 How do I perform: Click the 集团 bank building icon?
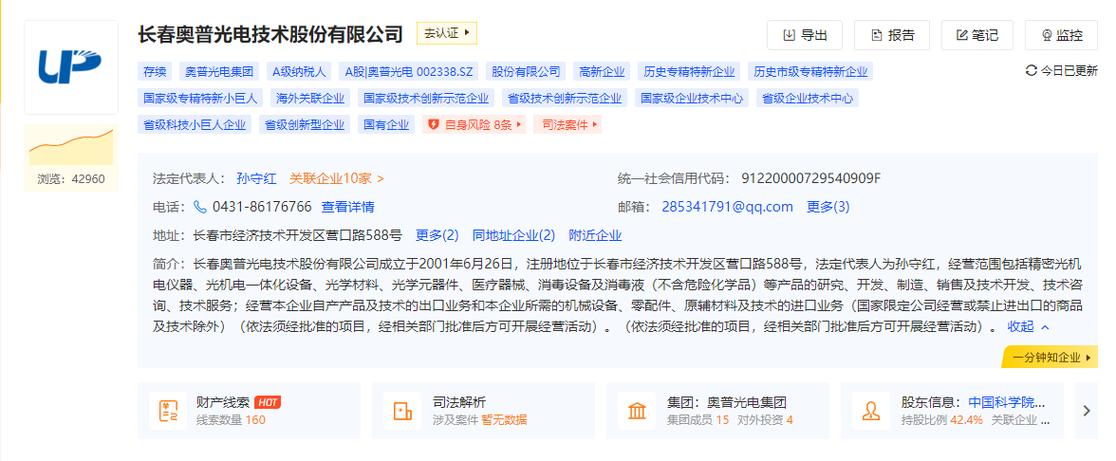click(637, 410)
